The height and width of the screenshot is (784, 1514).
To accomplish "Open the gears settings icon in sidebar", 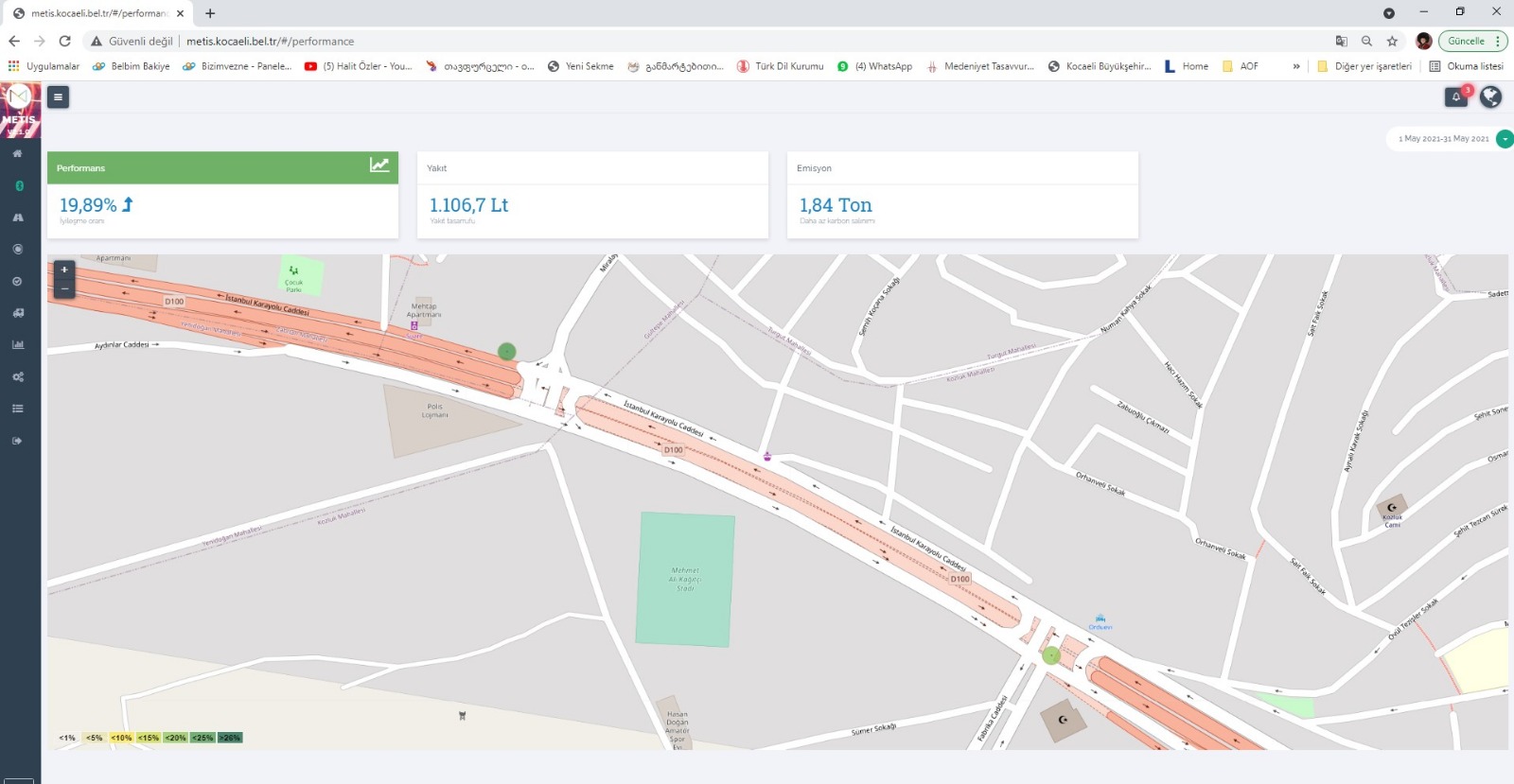I will tap(17, 377).
